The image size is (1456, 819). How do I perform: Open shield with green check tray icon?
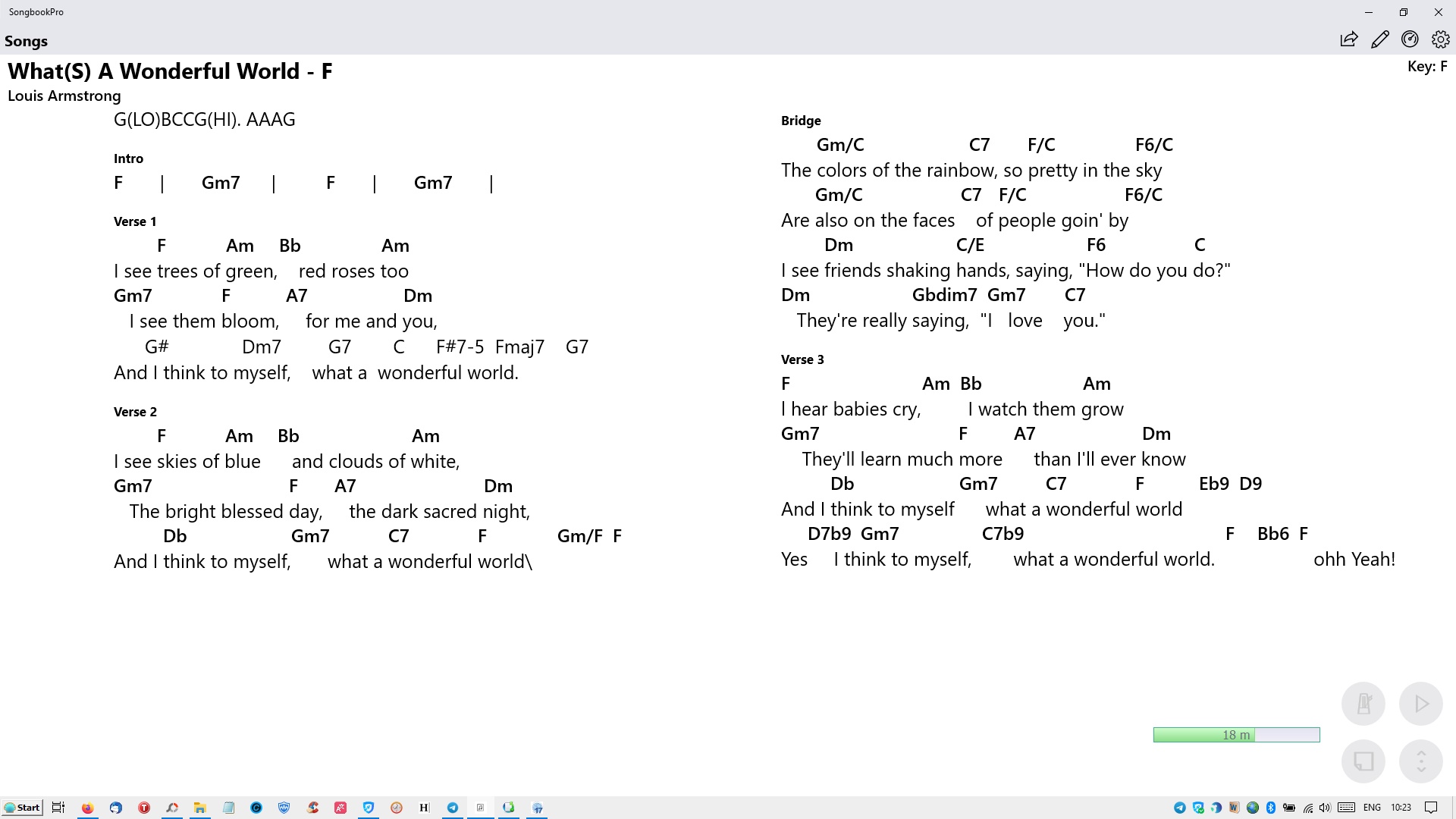pos(1198,808)
